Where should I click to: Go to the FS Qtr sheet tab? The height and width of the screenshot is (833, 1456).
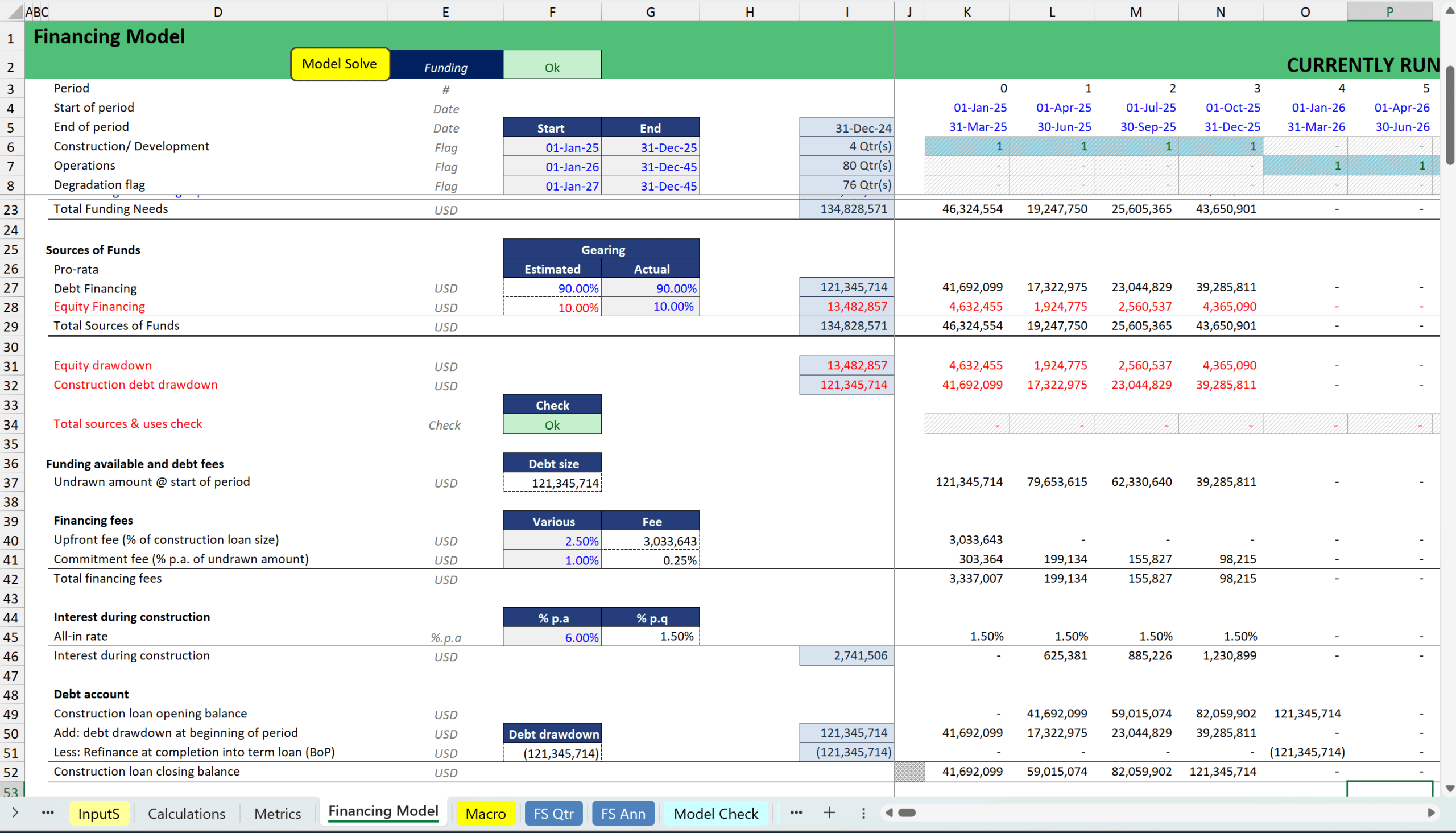(553, 814)
